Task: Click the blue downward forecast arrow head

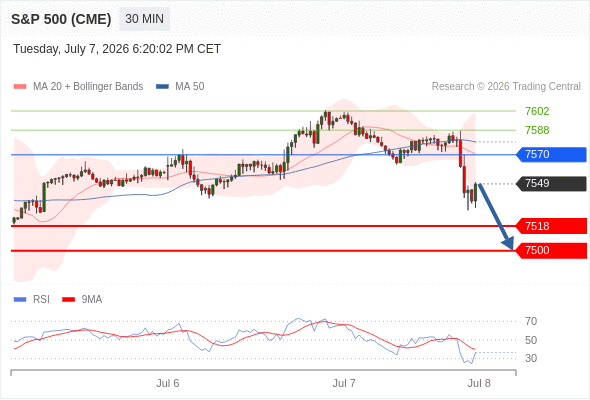Action: (x=508, y=243)
